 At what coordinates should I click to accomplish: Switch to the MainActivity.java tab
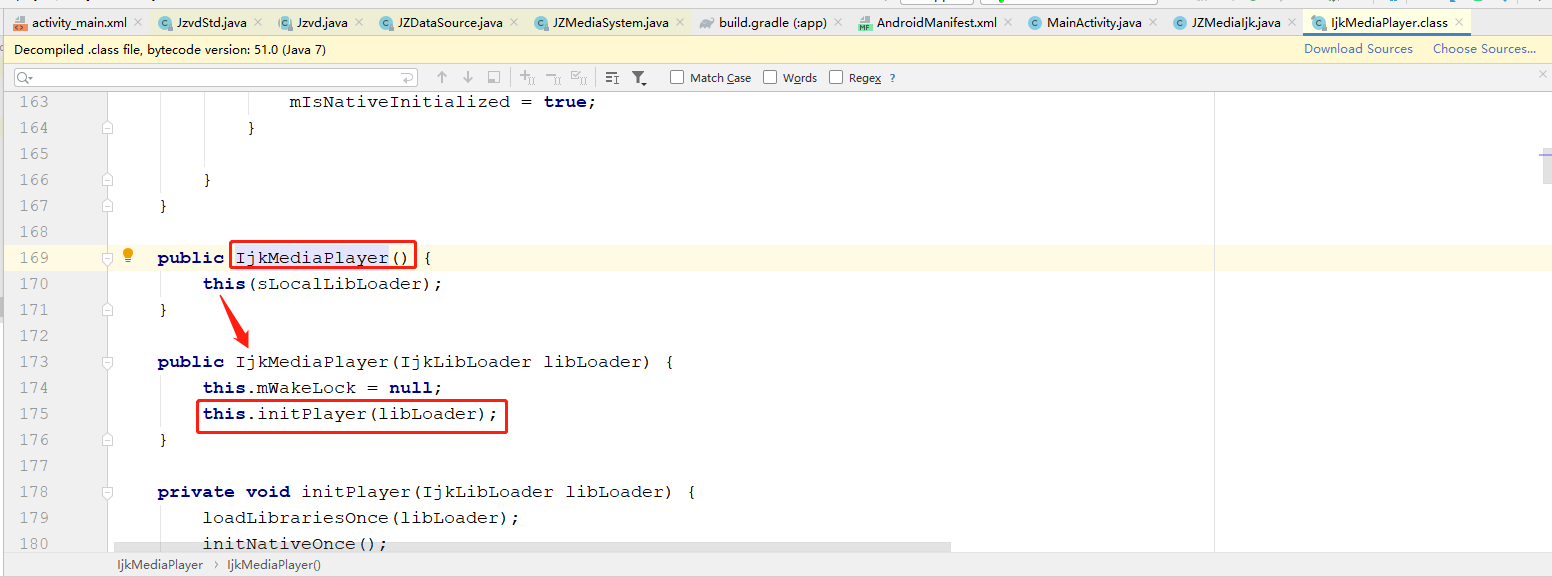tap(1094, 22)
